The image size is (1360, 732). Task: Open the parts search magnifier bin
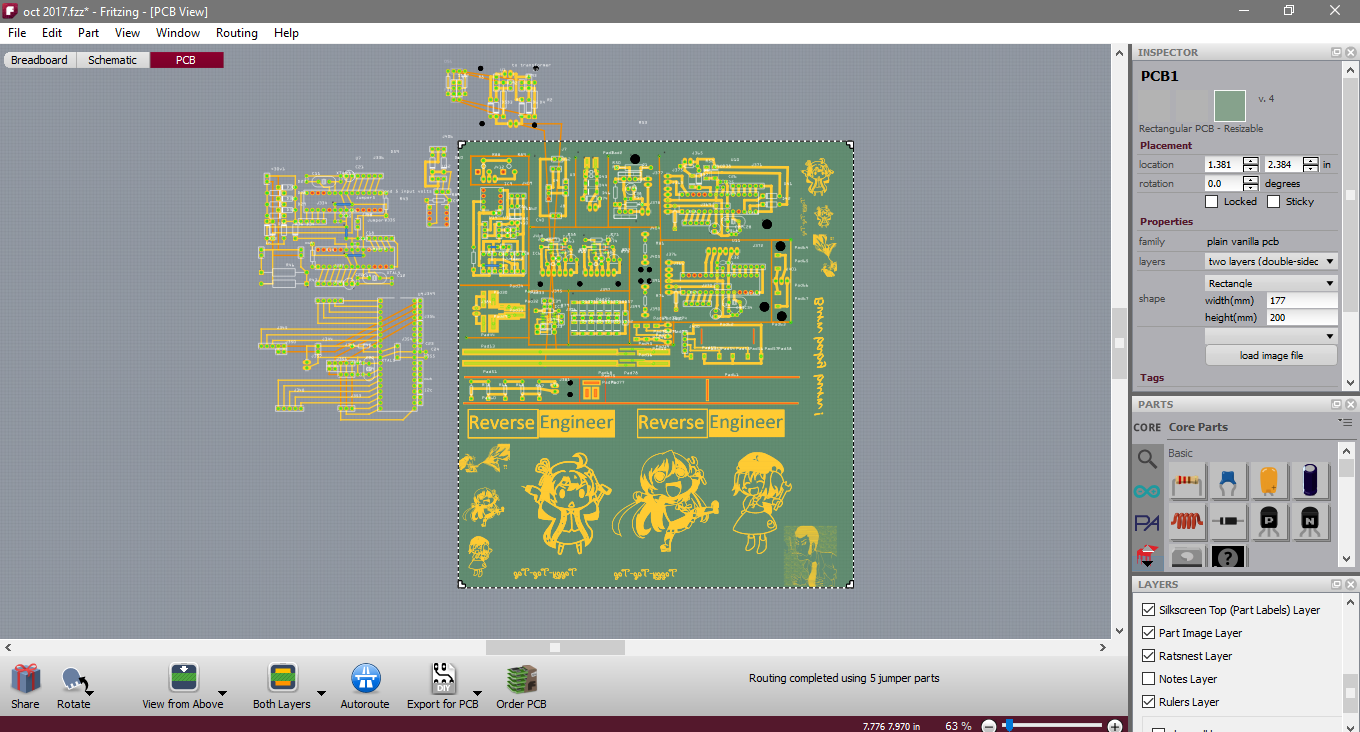pos(1147,460)
